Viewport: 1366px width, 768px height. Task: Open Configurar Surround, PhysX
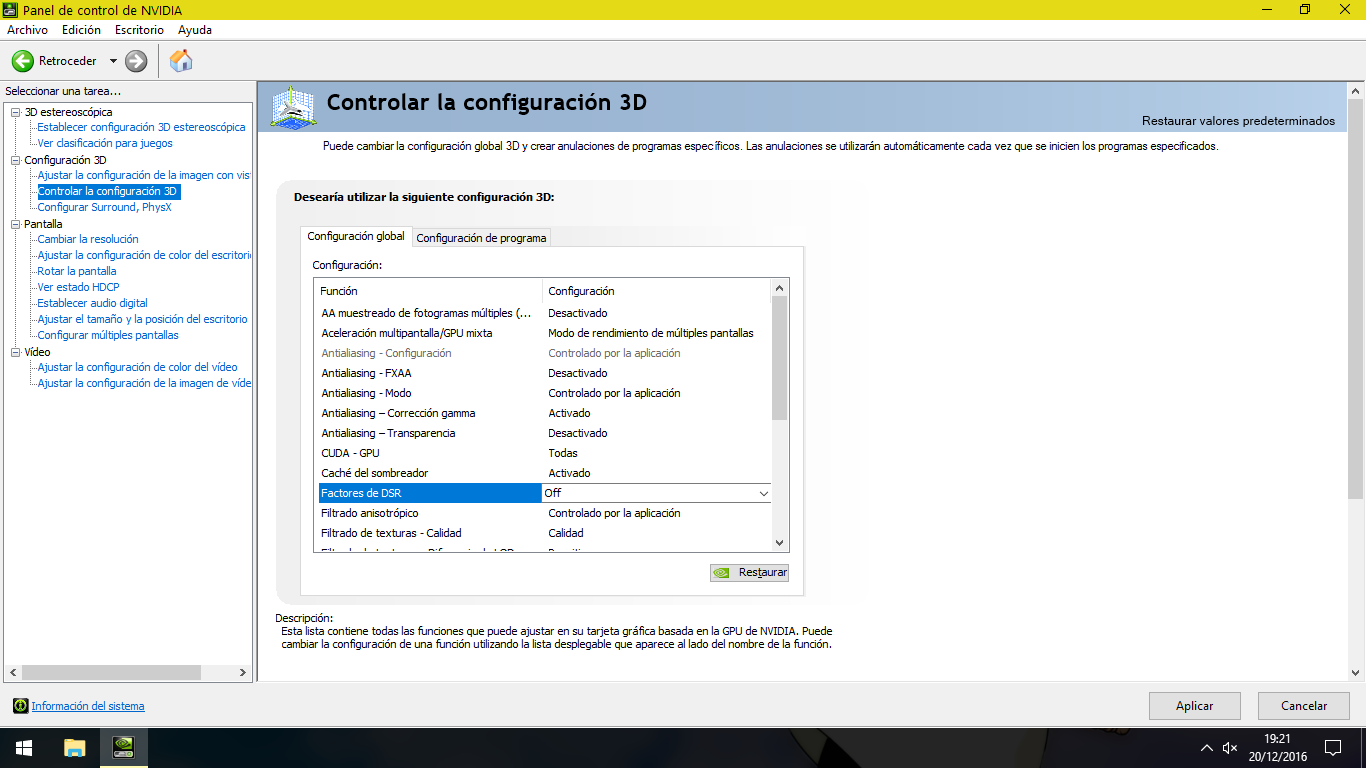(x=104, y=207)
